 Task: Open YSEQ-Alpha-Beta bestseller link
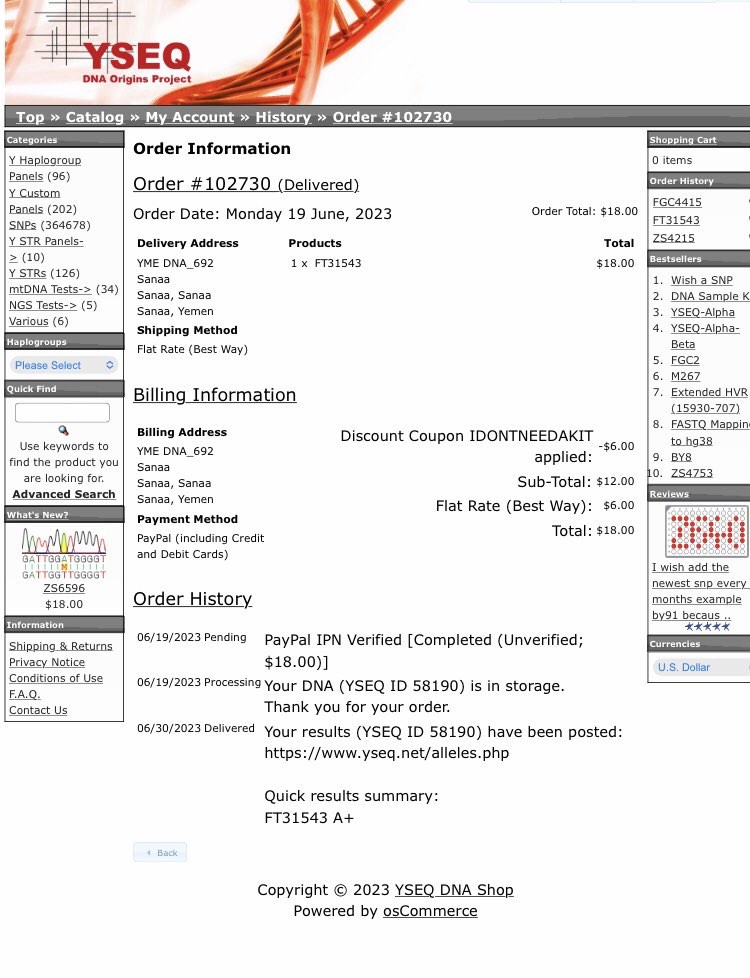coord(705,336)
